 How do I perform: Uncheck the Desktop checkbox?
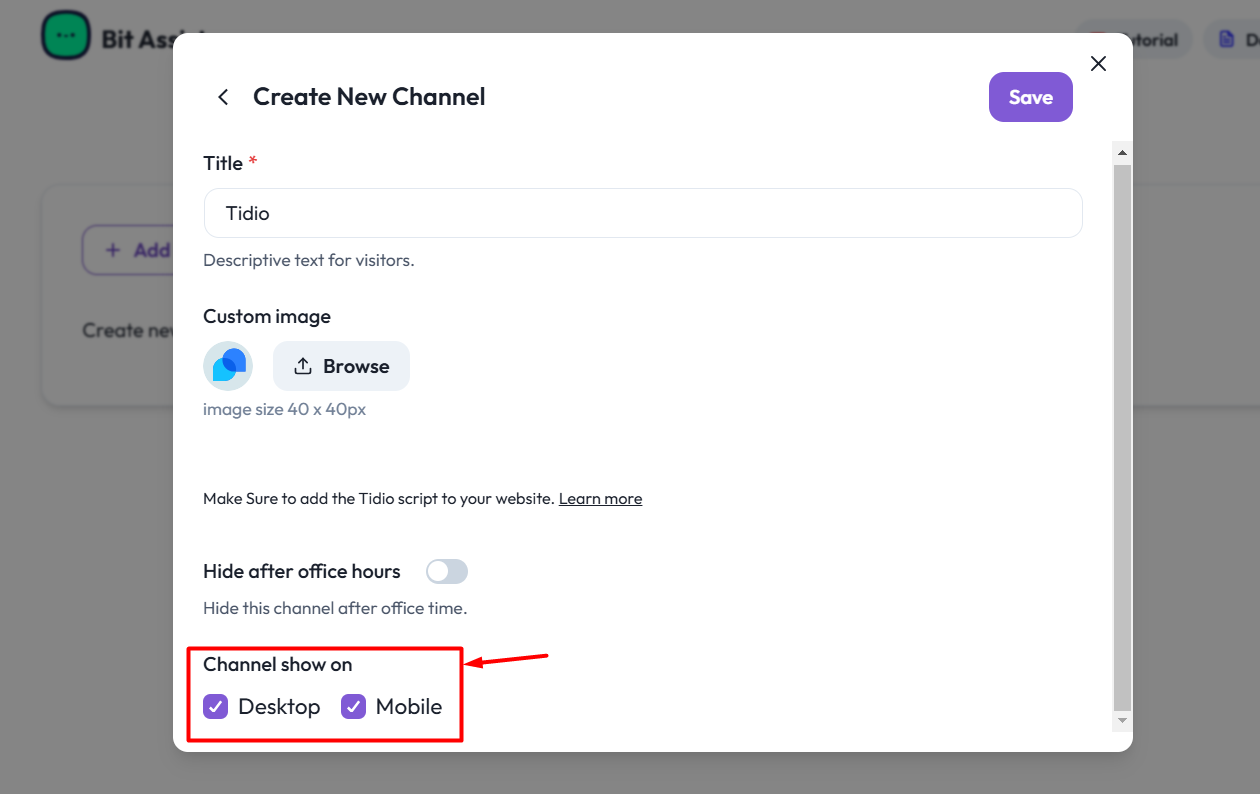click(x=216, y=707)
